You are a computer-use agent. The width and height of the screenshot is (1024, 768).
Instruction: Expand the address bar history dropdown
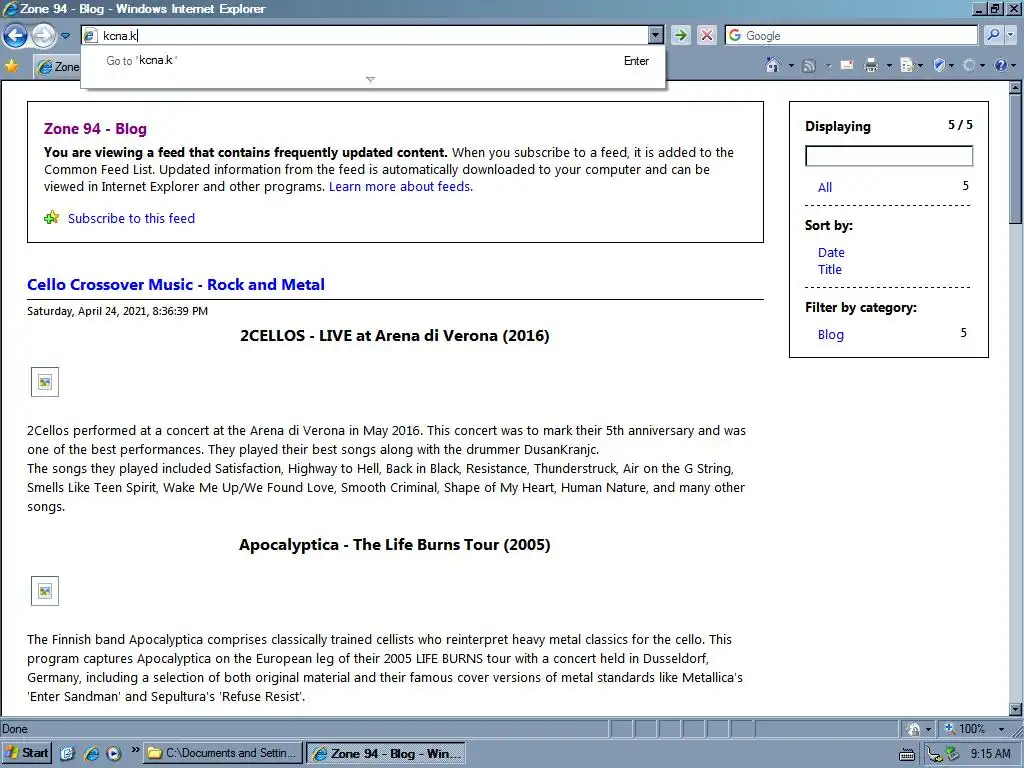[x=656, y=35]
